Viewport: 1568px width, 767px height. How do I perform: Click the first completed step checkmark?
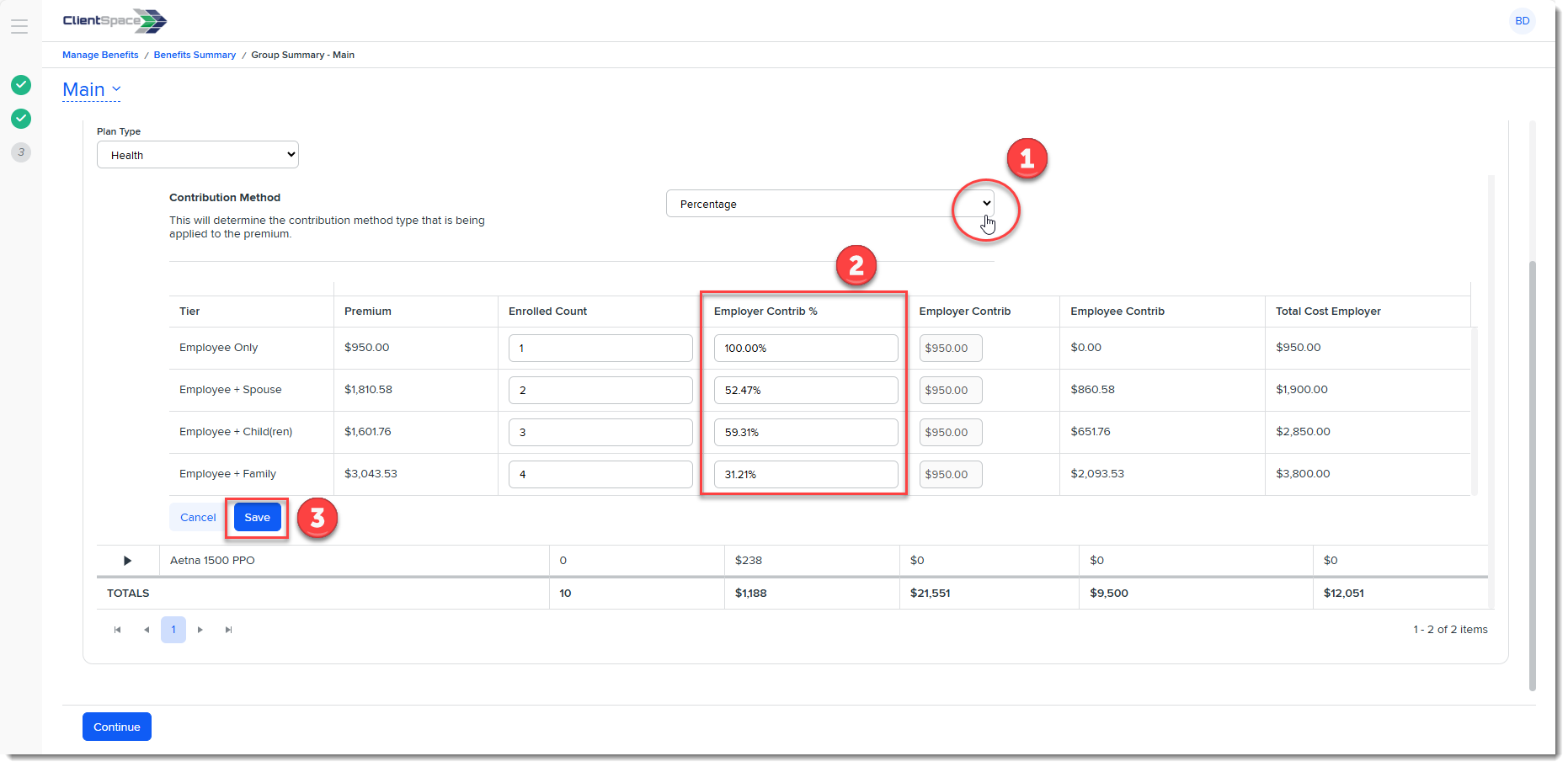[x=21, y=85]
